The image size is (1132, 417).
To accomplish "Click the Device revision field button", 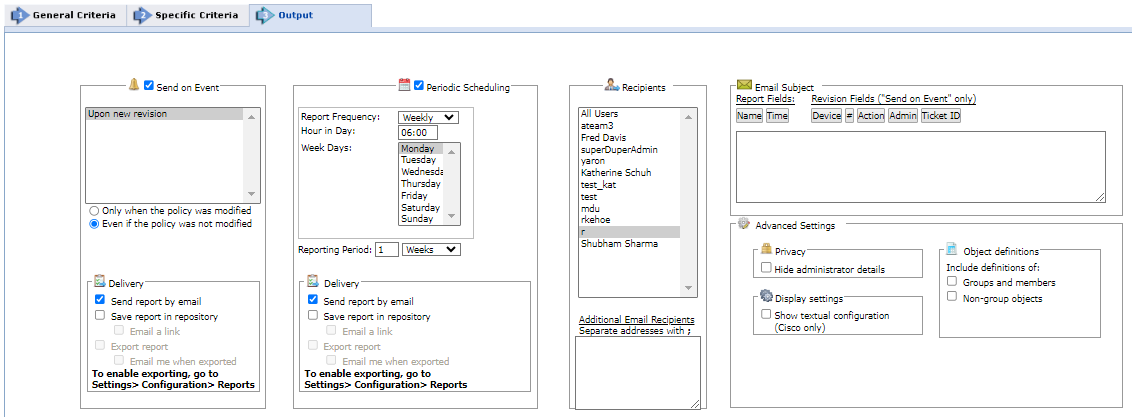I will pyautogui.click(x=826, y=116).
